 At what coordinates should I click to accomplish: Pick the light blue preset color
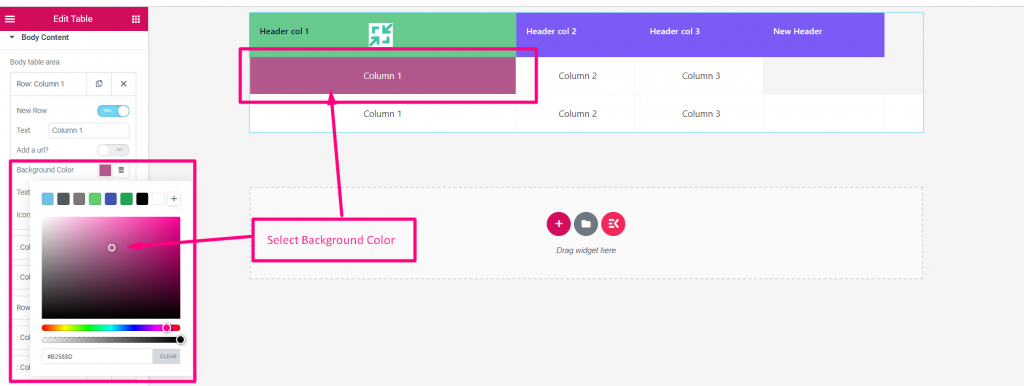[48, 199]
